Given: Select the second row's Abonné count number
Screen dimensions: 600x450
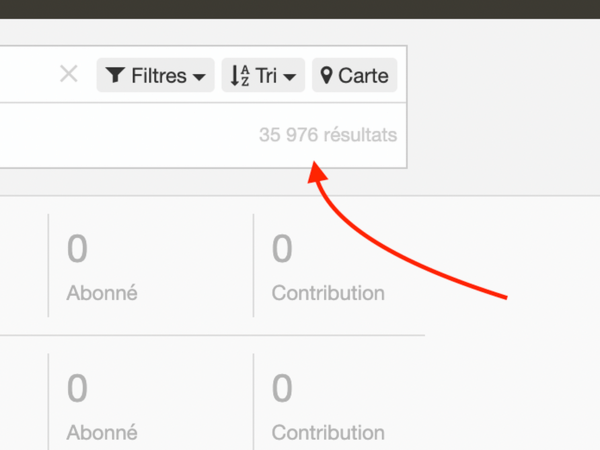Looking at the screenshot, I should (77, 389).
